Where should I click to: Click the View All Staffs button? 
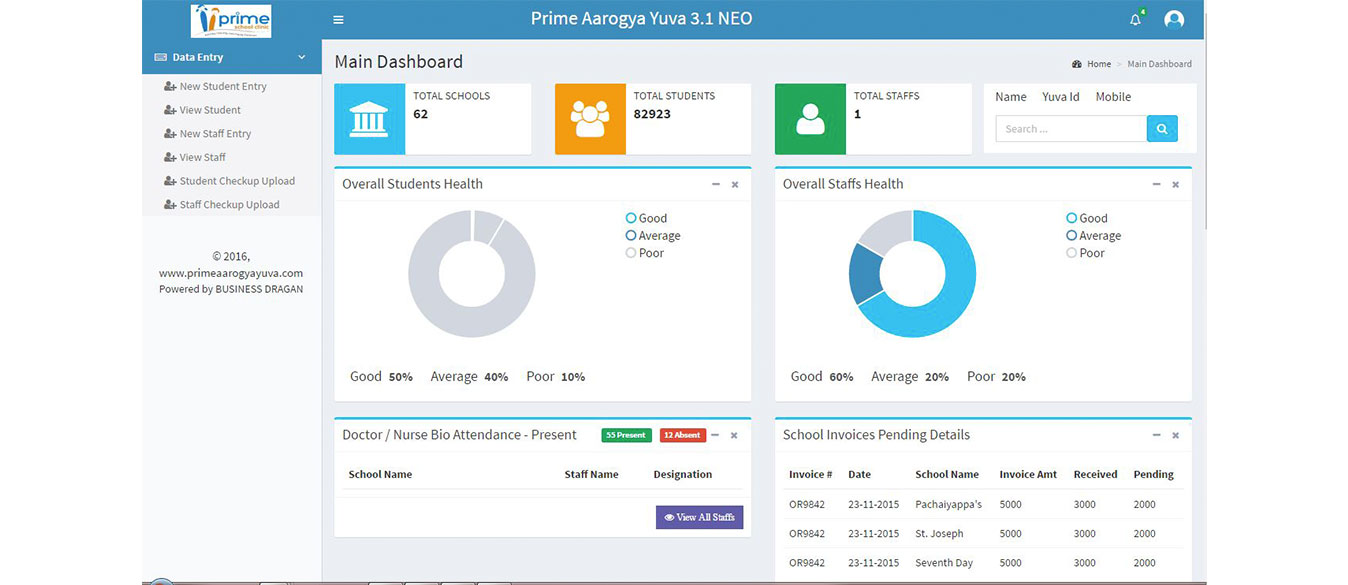[x=699, y=517]
